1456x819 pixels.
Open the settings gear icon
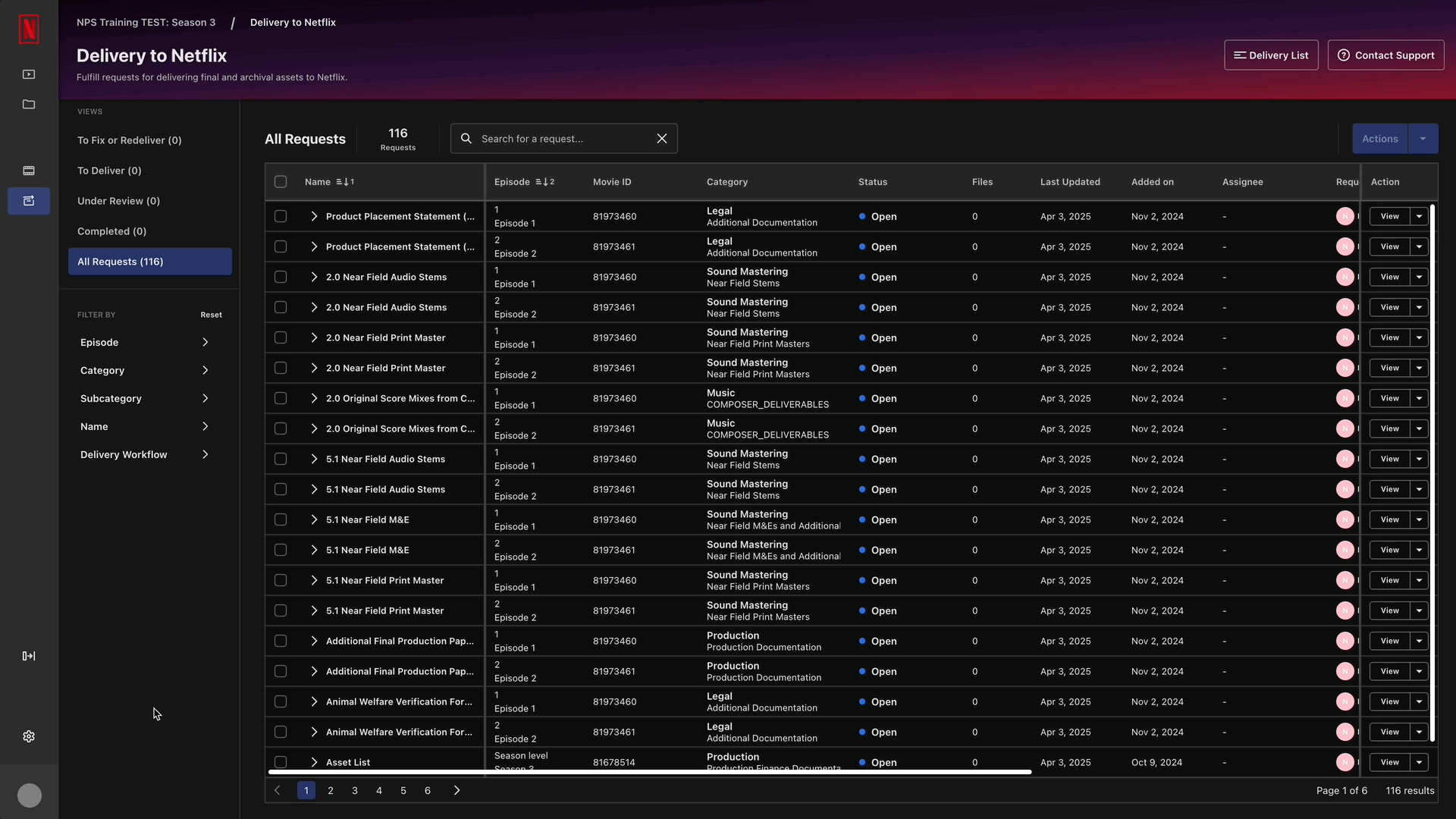29,736
